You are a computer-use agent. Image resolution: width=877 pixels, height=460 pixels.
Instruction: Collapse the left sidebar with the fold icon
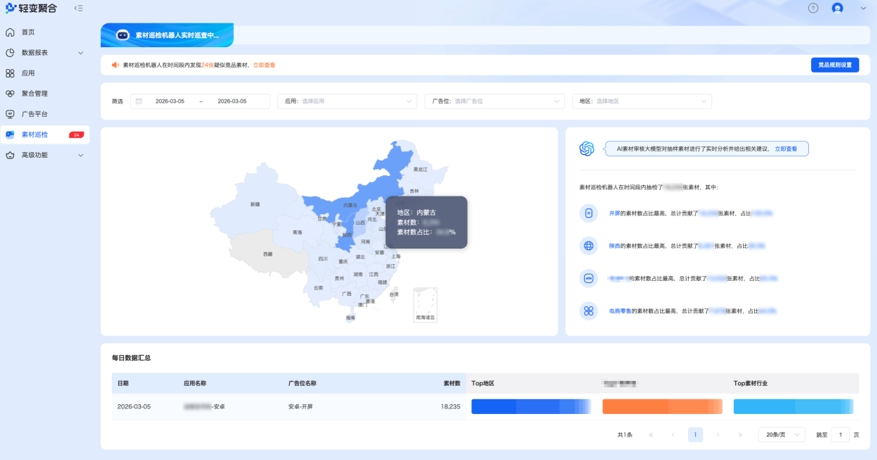click(x=78, y=8)
